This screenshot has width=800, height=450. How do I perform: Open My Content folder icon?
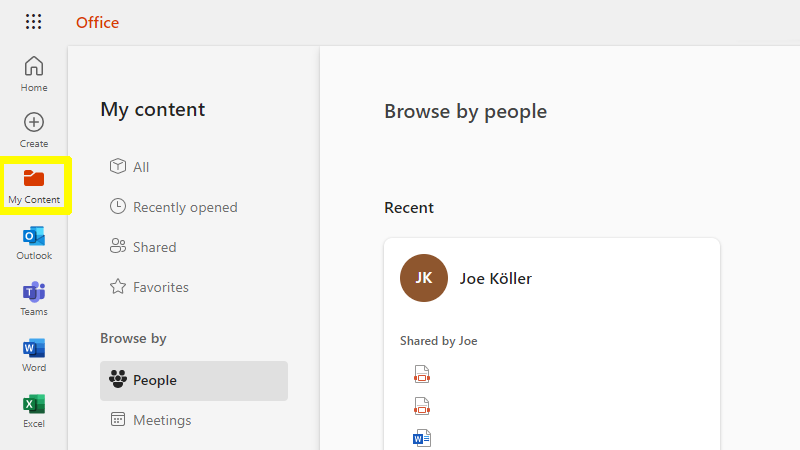pos(34,179)
